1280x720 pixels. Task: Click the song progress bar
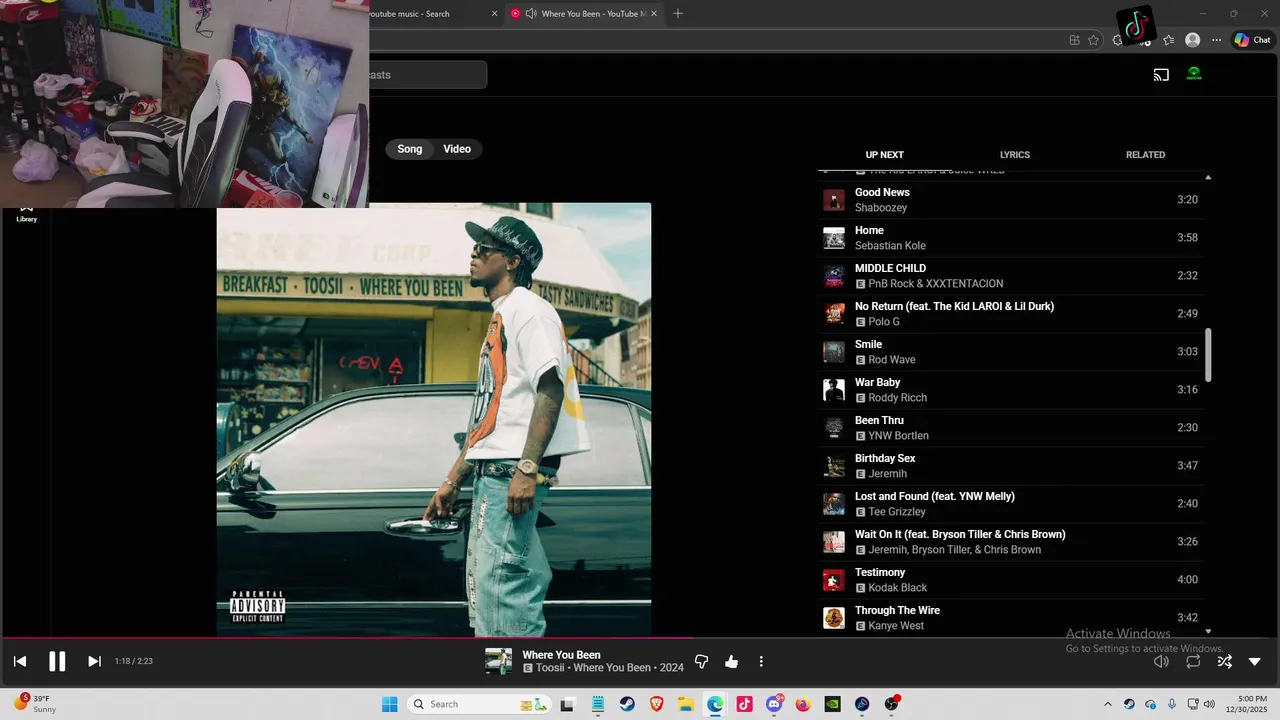(640, 638)
